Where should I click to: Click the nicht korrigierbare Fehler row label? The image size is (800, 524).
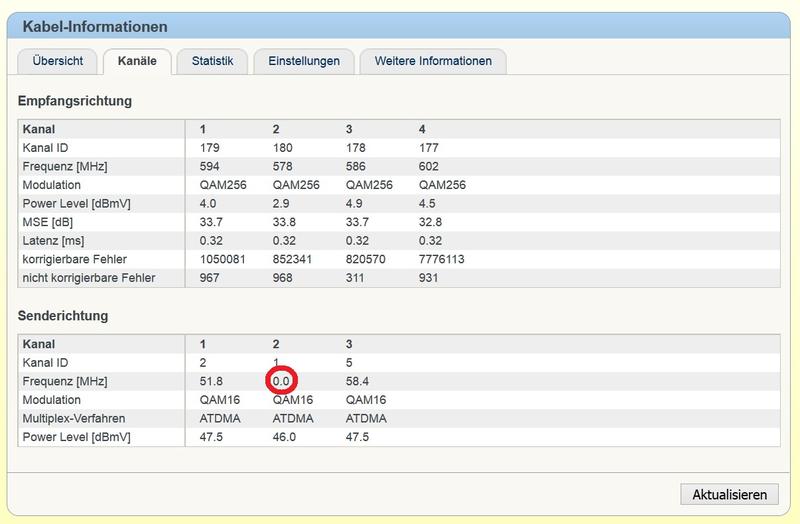coord(89,277)
